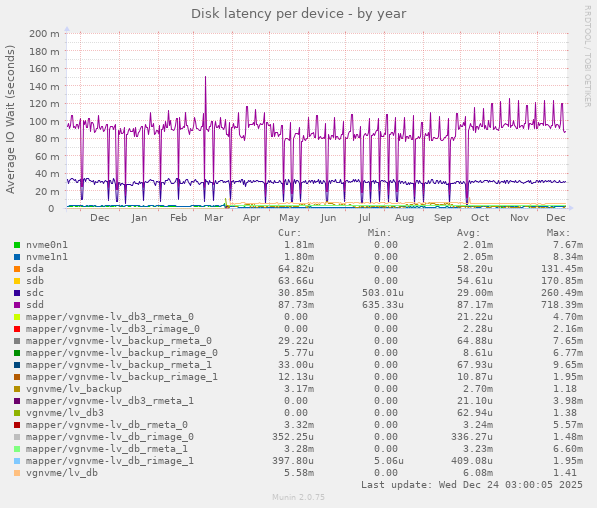Click the 200 m y-axis tick label

tap(44, 34)
